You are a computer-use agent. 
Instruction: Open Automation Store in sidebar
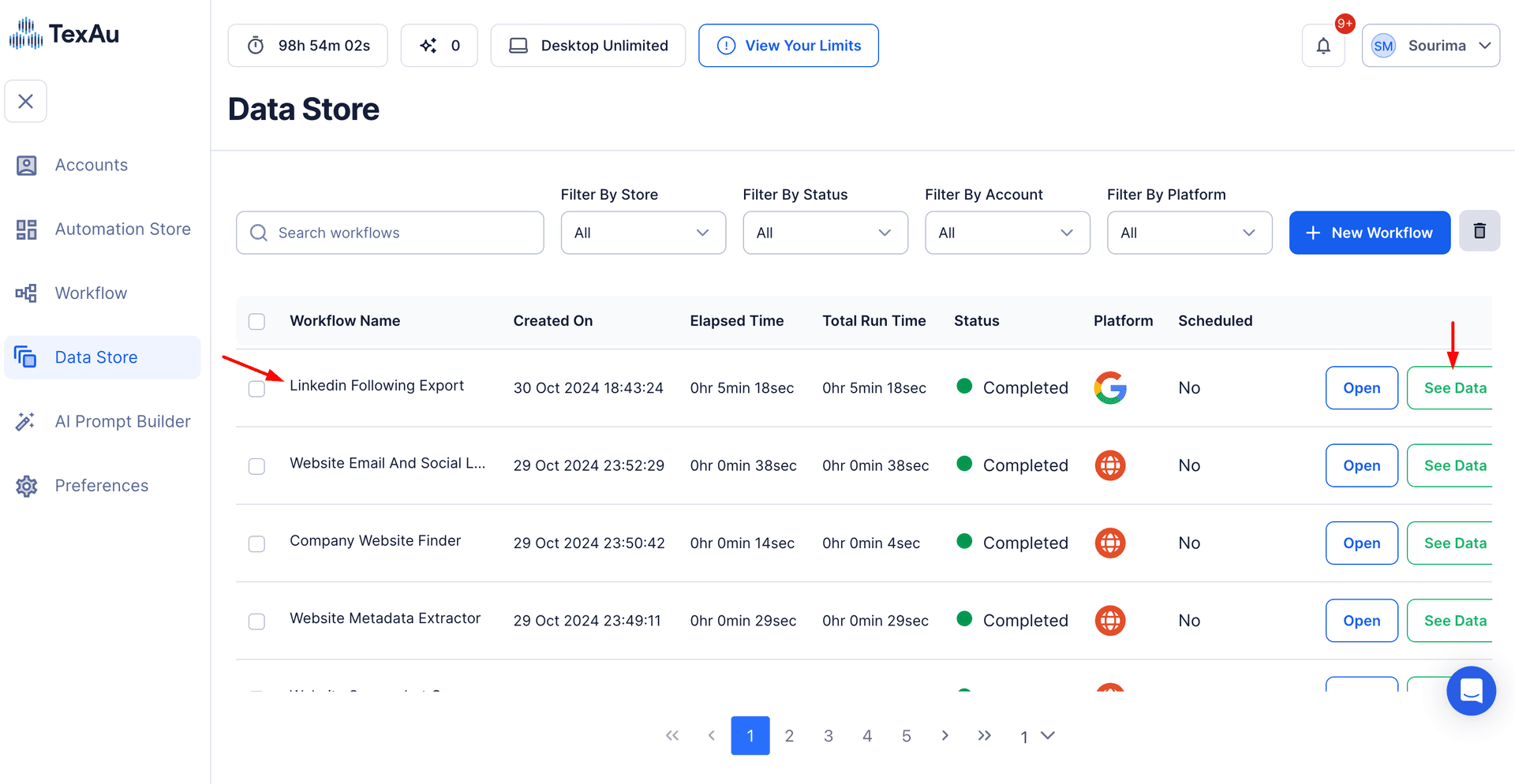tap(122, 230)
